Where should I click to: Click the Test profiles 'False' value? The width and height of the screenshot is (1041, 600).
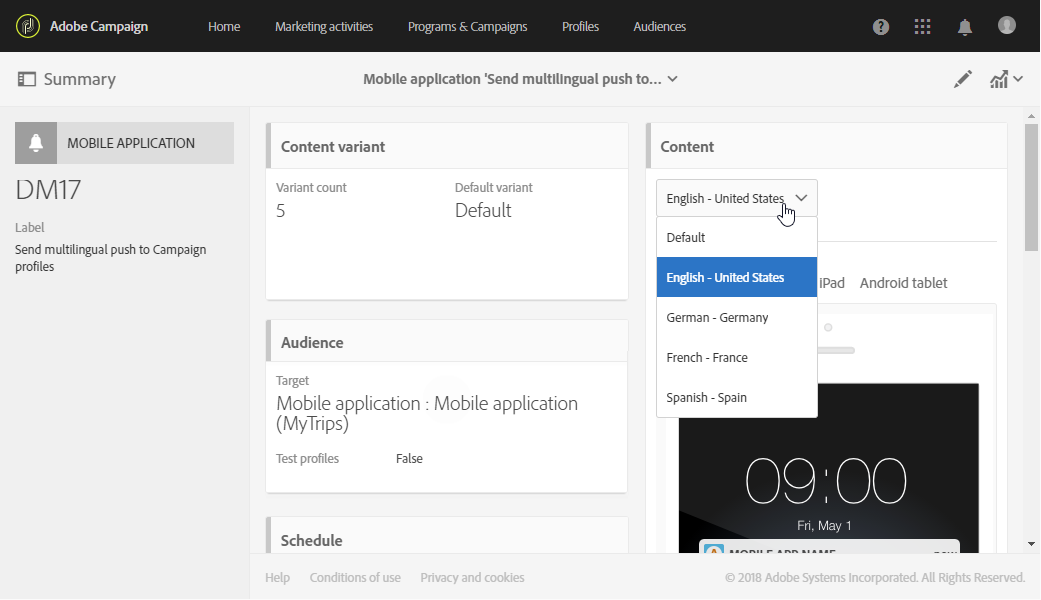tap(409, 459)
